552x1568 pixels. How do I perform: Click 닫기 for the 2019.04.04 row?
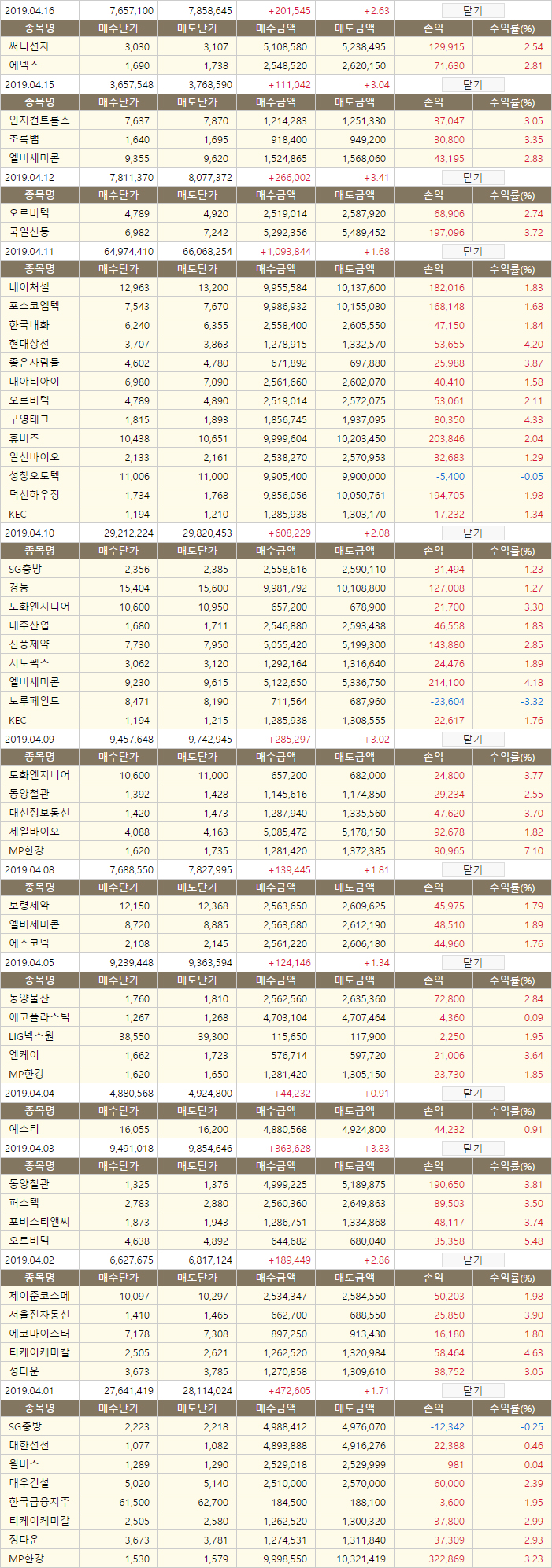[472, 1094]
